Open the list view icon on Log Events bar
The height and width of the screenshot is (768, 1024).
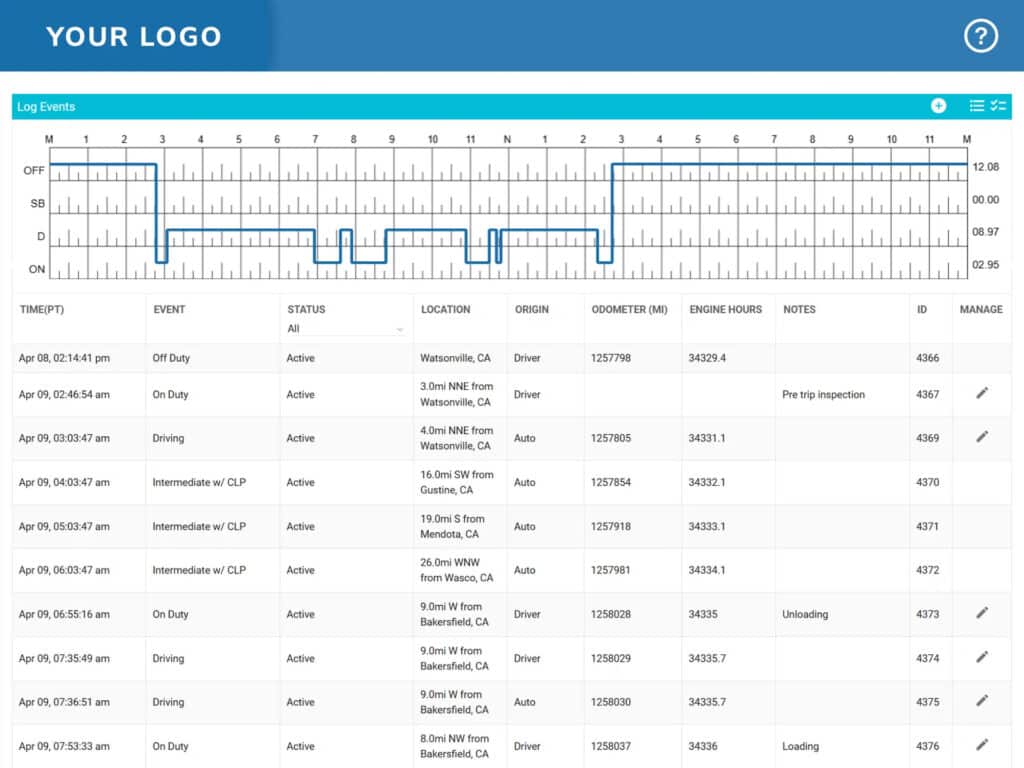pyautogui.click(x=976, y=105)
